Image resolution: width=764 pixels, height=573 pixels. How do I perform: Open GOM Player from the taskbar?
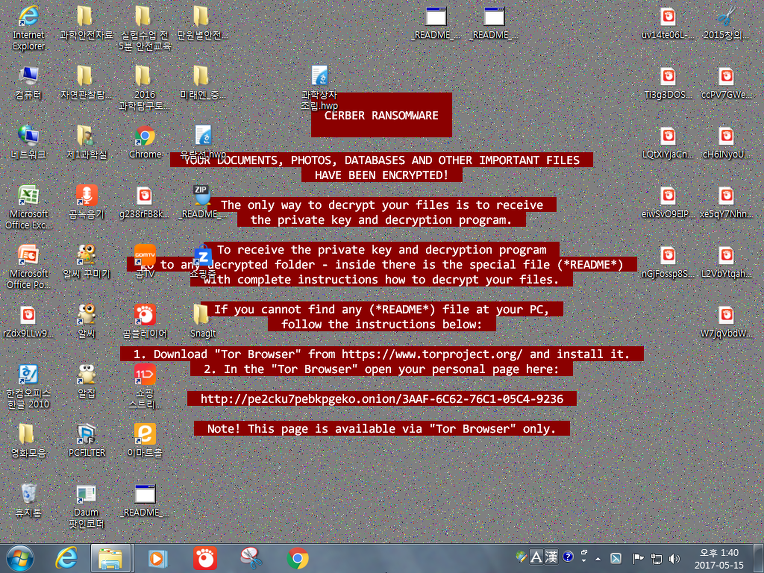(x=205, y=558)
